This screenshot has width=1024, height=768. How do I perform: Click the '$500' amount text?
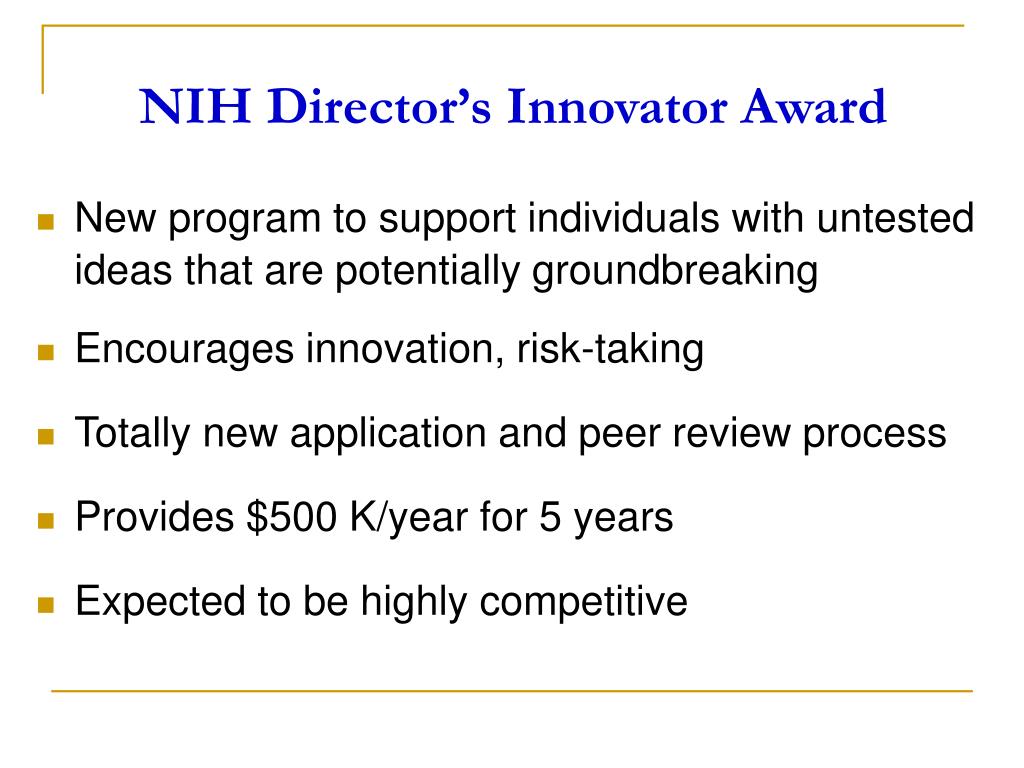click(292, 517)
